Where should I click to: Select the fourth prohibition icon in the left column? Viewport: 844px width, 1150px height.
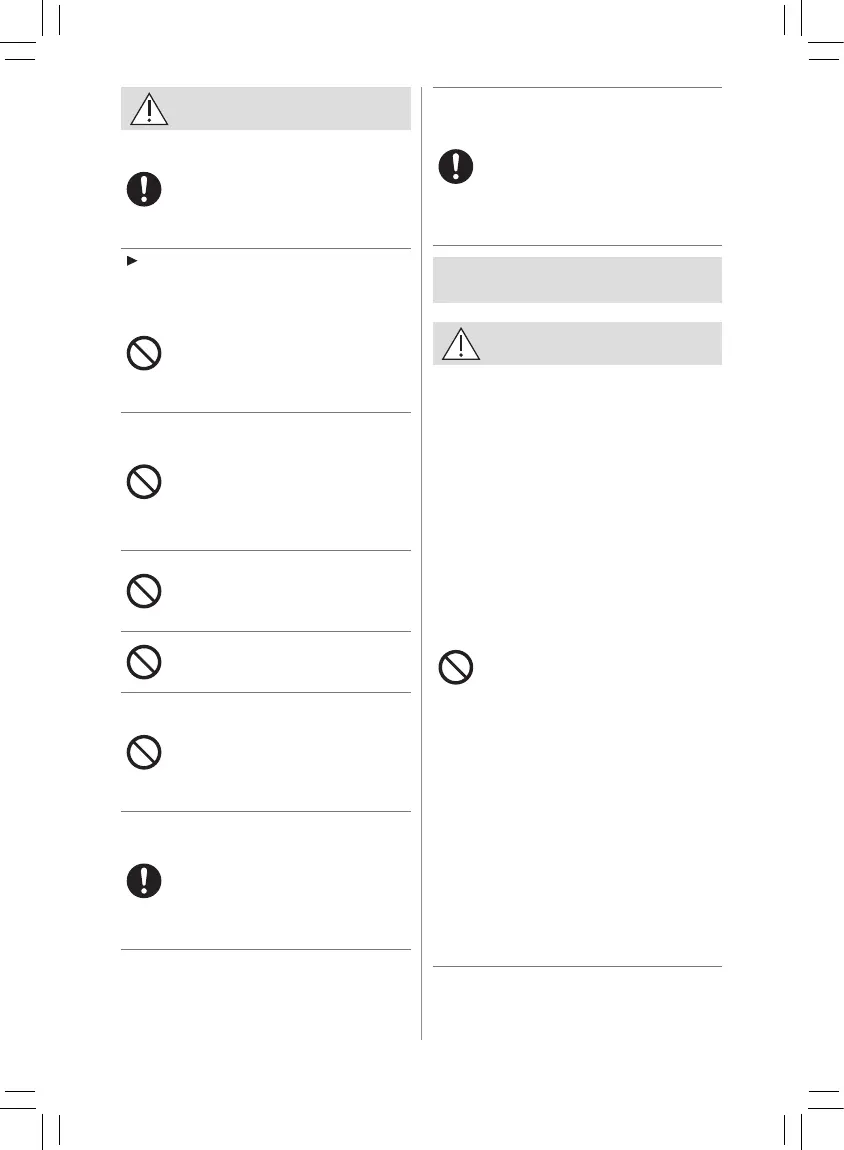click(144, 662)
